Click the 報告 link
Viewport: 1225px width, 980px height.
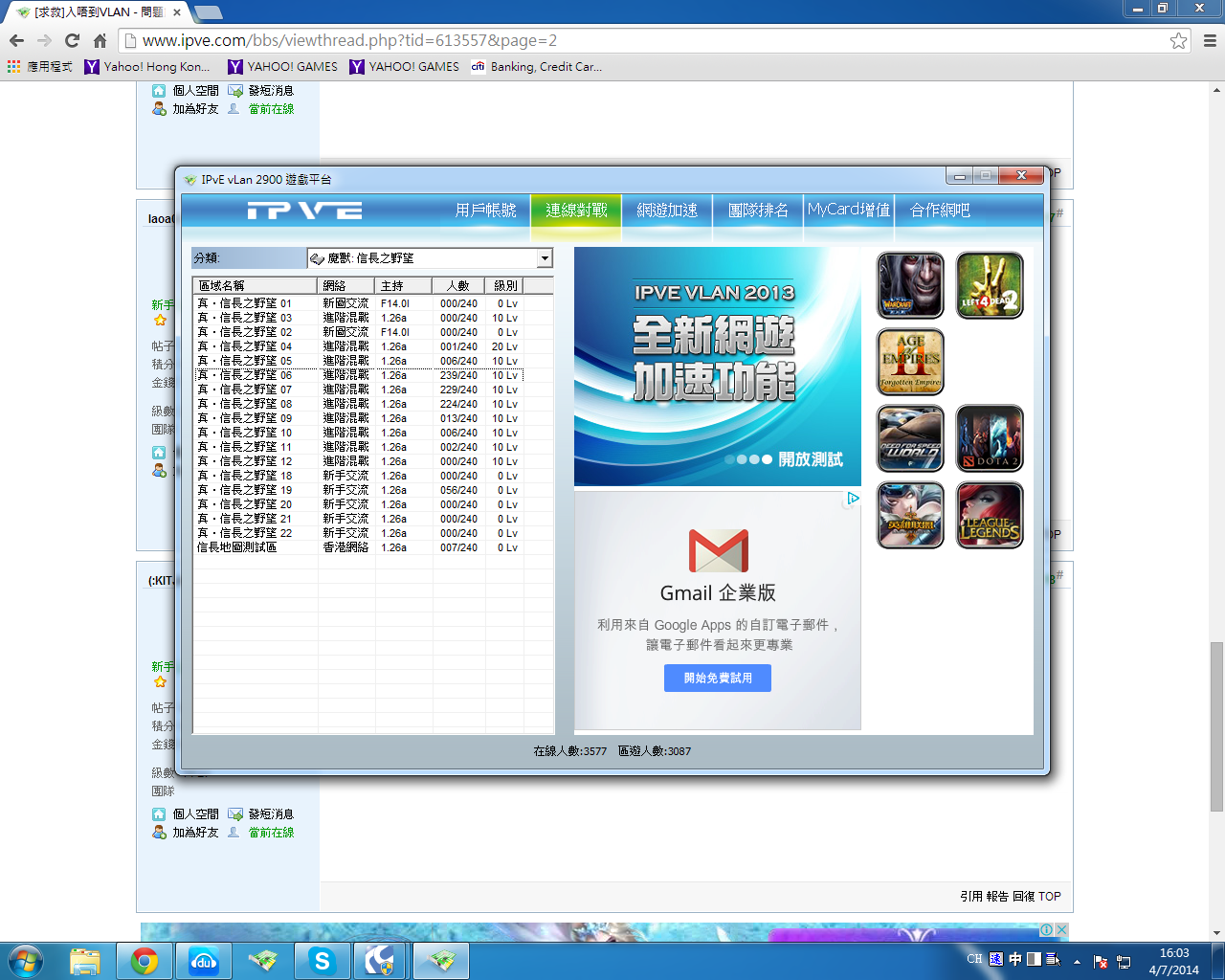(997, 897)
